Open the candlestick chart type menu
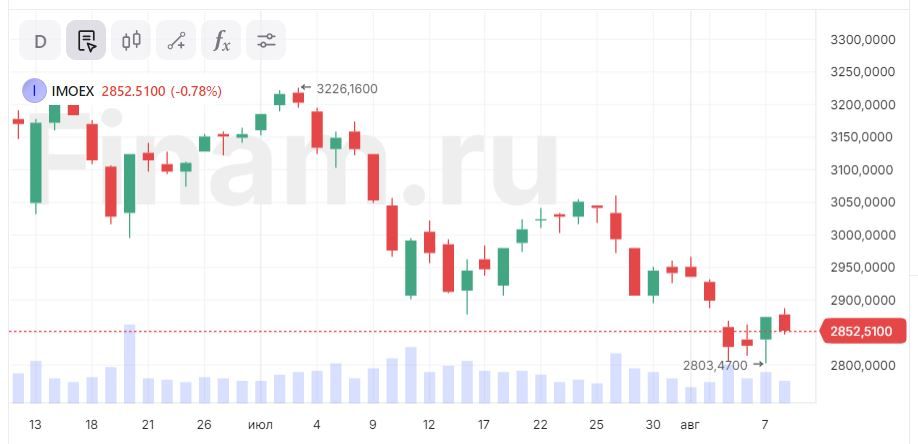Screen dimensions: 918x444 point(131,41)
